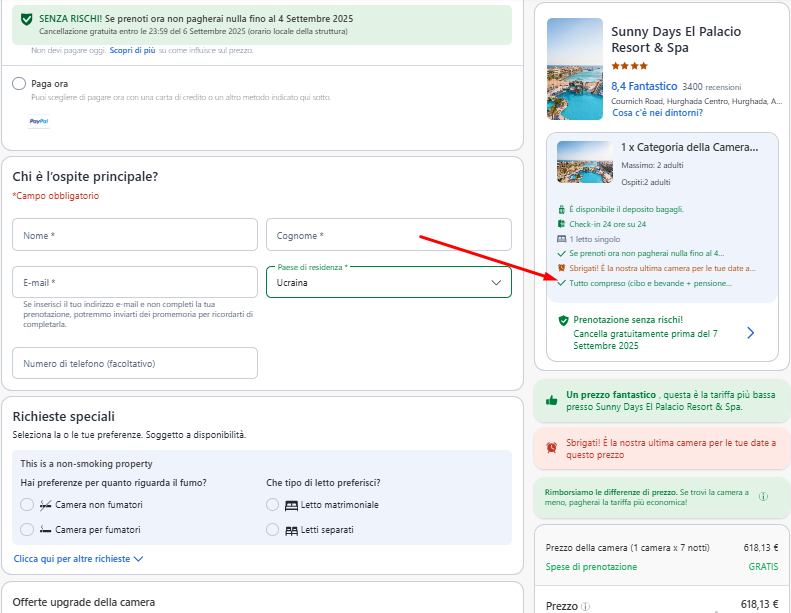This screenshot has width=791, height=613.
Task: Open free cancellation details via the chevron arrow
Action: pos(751,333)
